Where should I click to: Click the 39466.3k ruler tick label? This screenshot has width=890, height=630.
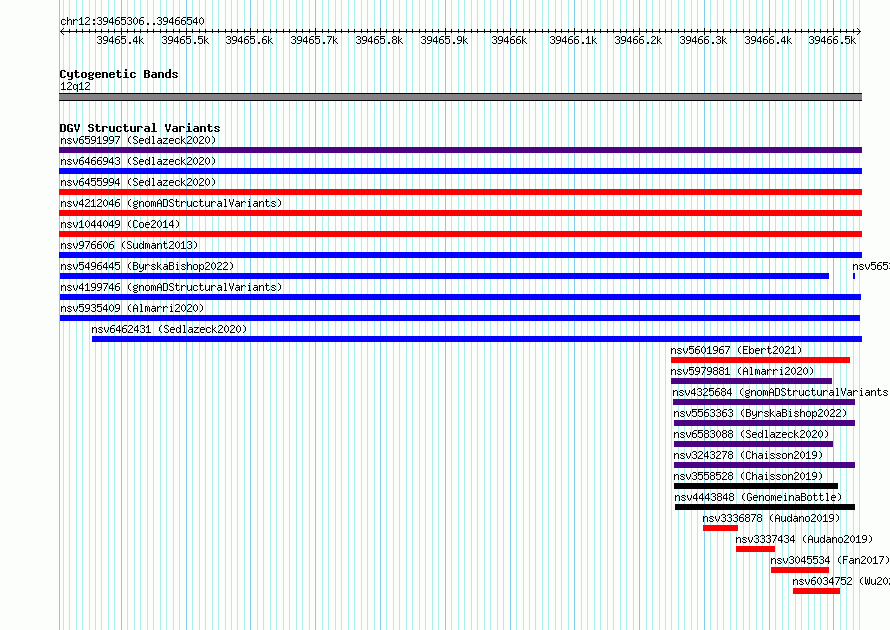[703, 40]
